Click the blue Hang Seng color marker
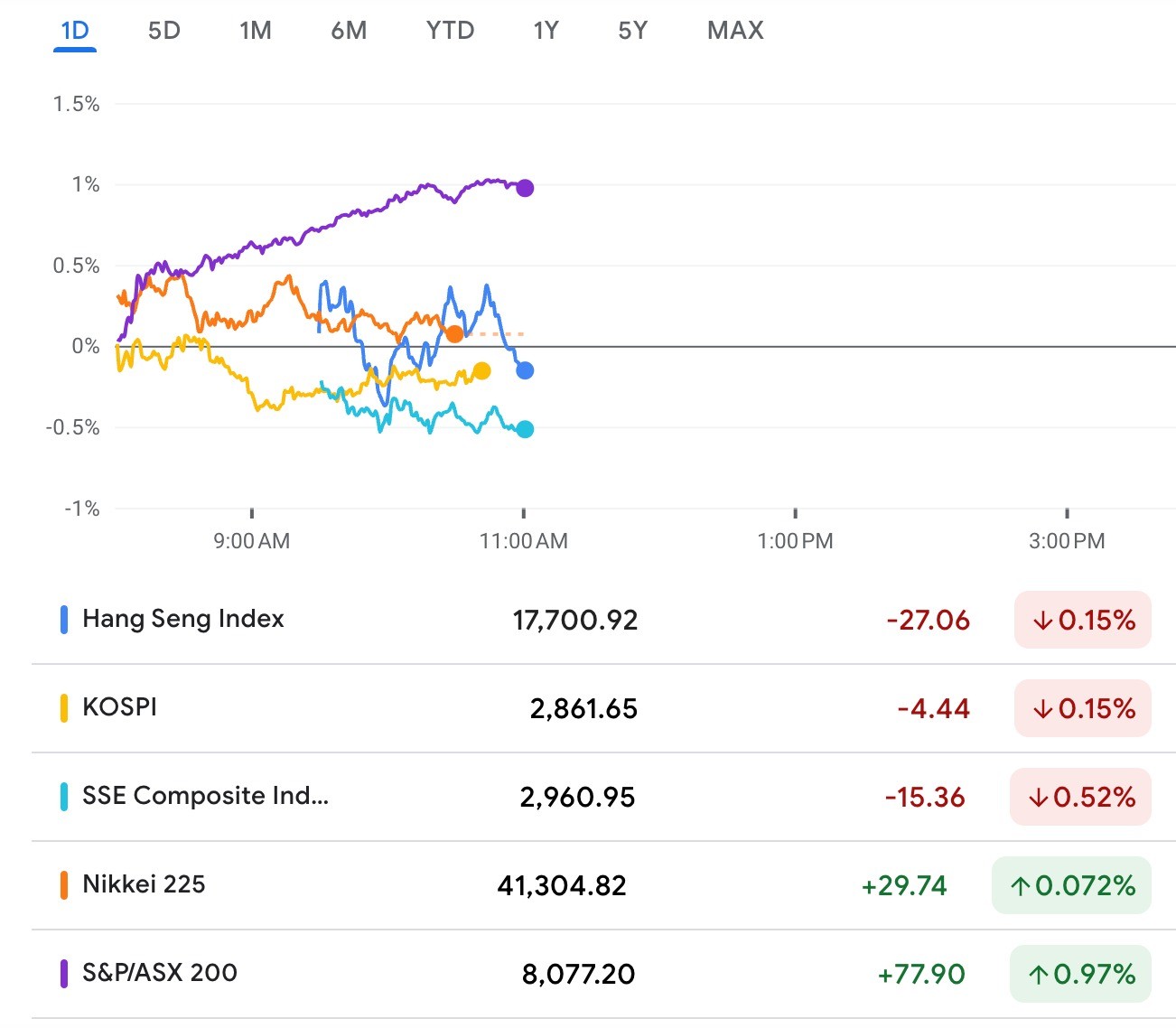This screenshot has width=1176, height=1028. tap(64, 620)
